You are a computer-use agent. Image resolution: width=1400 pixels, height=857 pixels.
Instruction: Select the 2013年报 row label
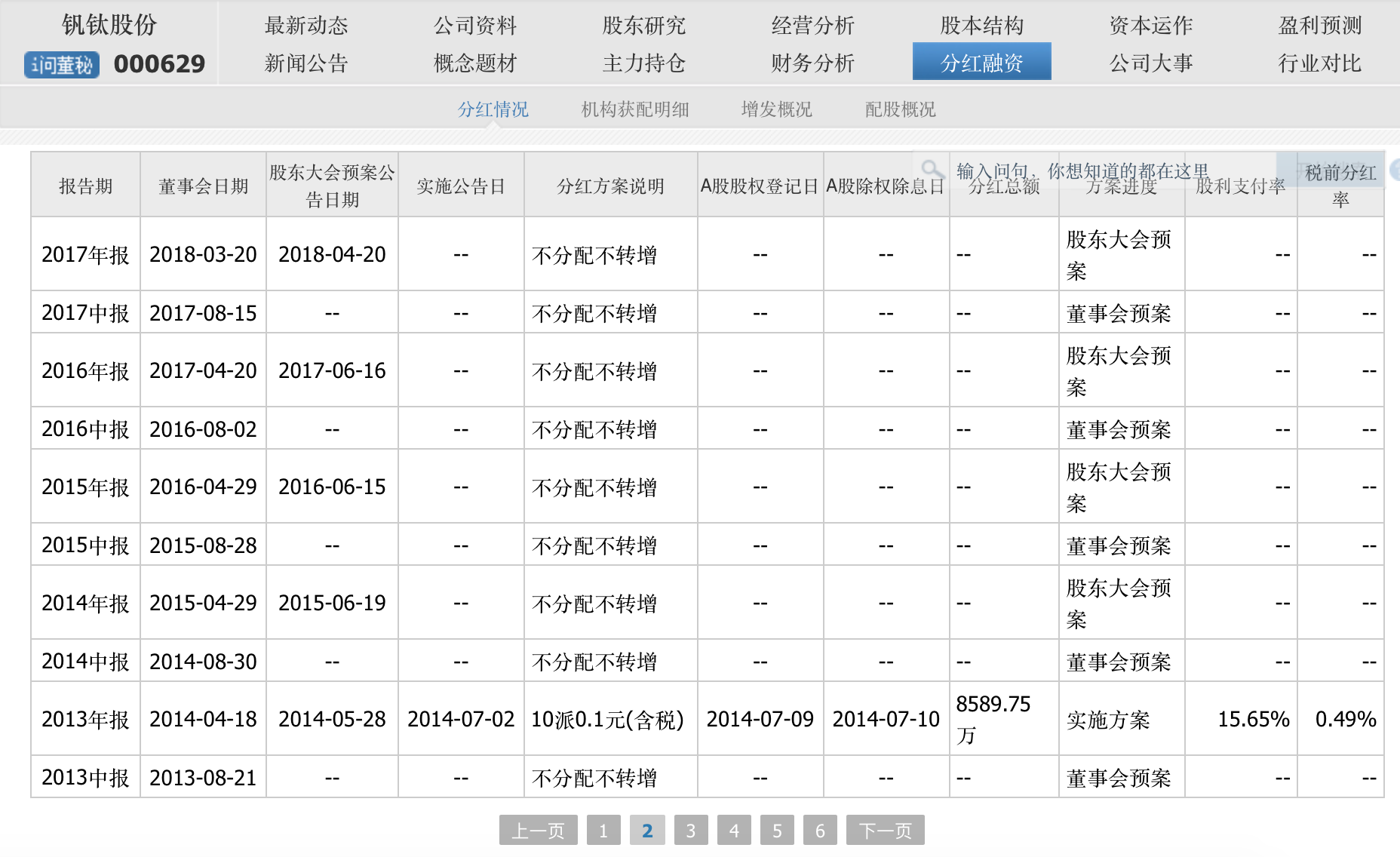(85, 719)
